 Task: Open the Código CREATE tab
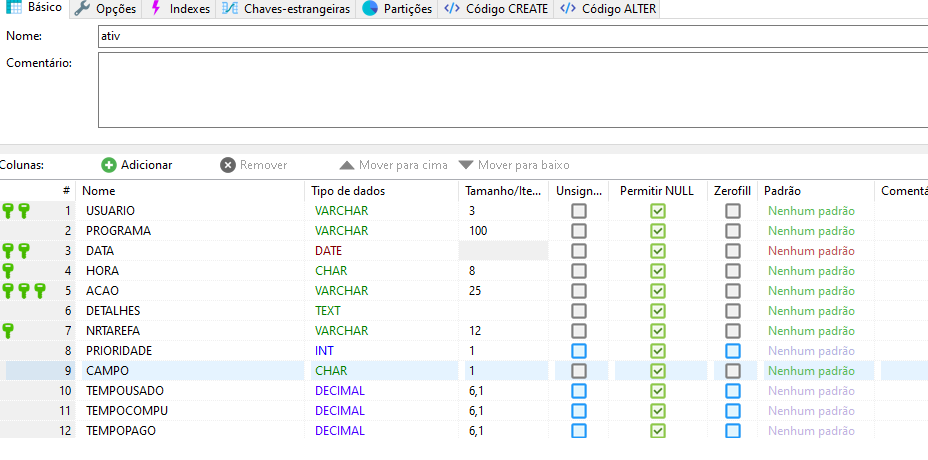[497, 9]
